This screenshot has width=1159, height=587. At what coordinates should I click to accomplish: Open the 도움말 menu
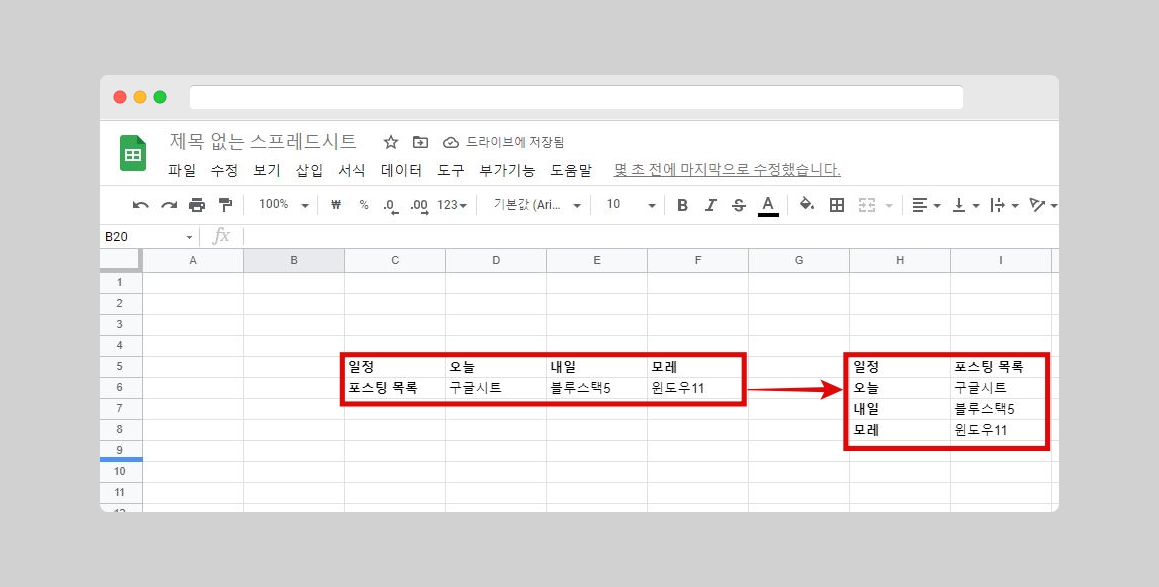[x=571, y=170]
